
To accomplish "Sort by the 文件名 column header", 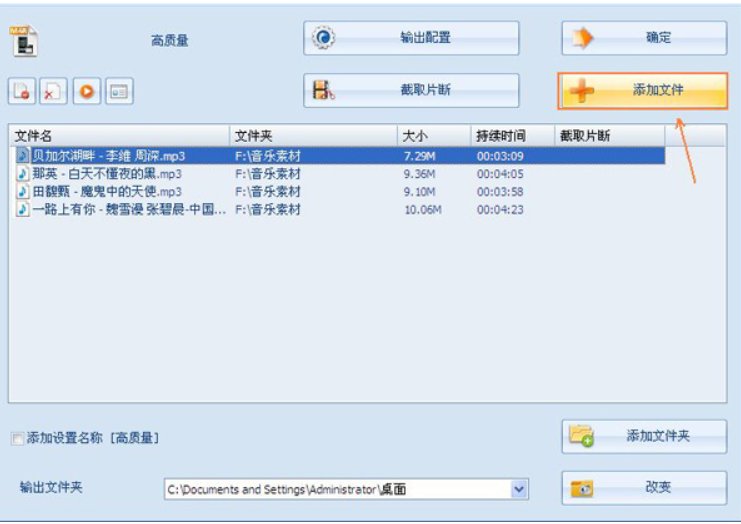I will 119,136.
